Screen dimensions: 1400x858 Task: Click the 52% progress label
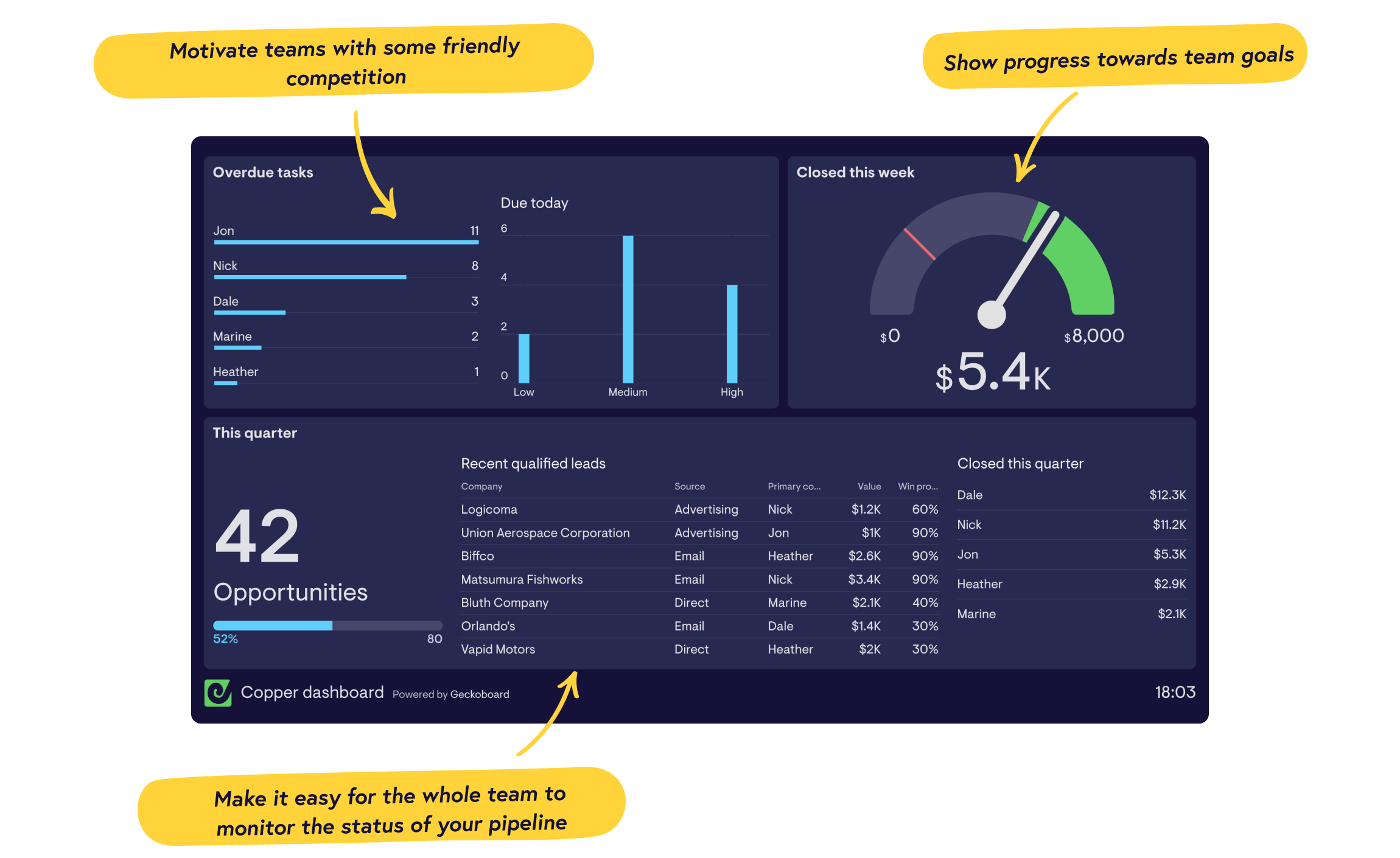225,639
